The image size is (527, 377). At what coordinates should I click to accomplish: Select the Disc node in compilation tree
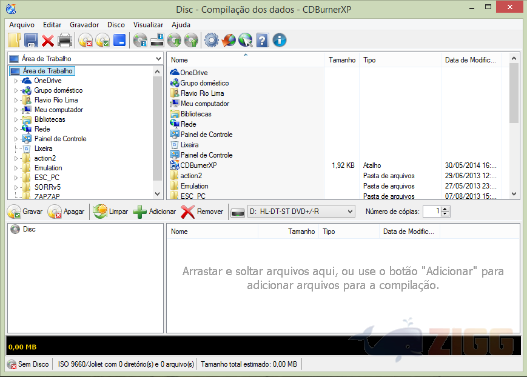[x=23, y=229]
